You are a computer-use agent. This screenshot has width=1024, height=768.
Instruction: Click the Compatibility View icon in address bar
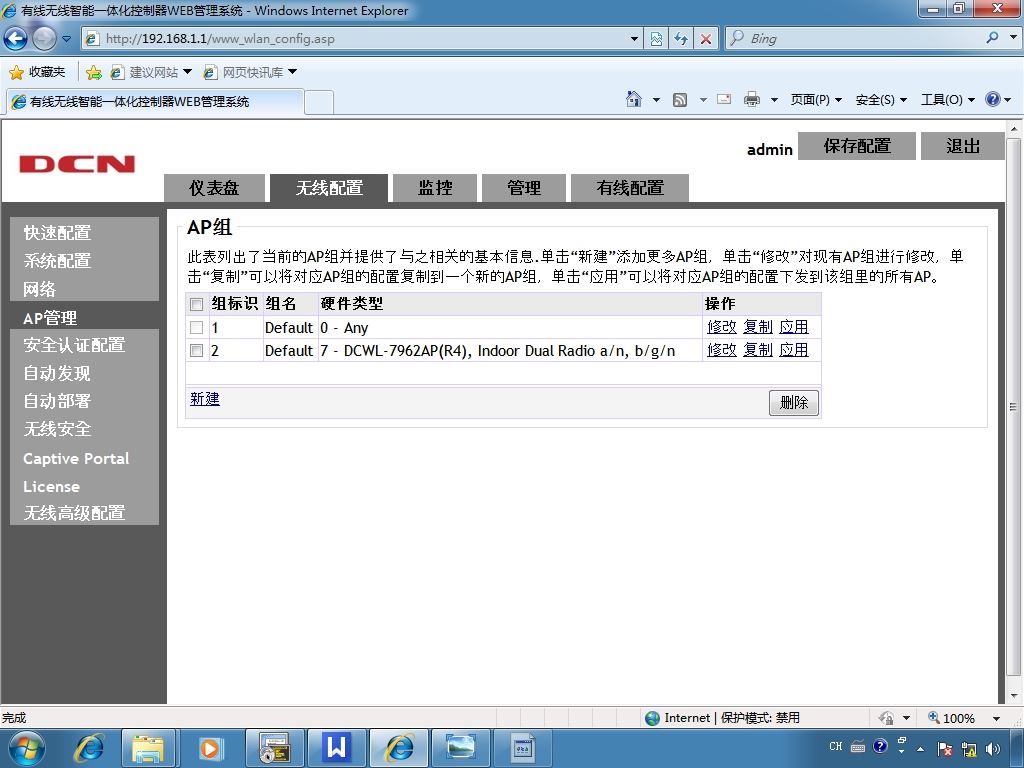(x=656, y=39)
